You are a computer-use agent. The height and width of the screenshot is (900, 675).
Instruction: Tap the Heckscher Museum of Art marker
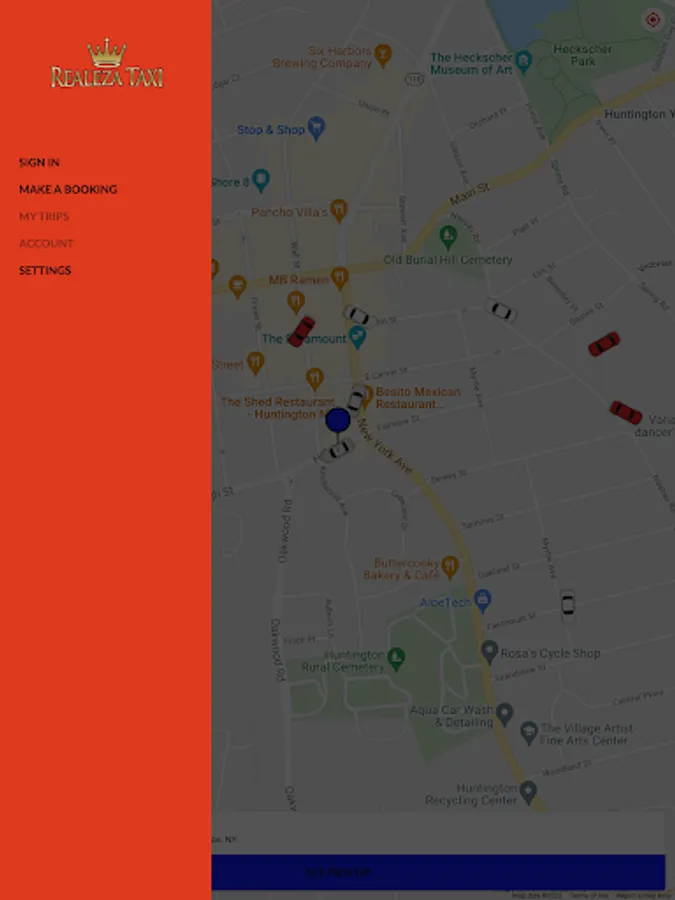[x=523, y=61]
